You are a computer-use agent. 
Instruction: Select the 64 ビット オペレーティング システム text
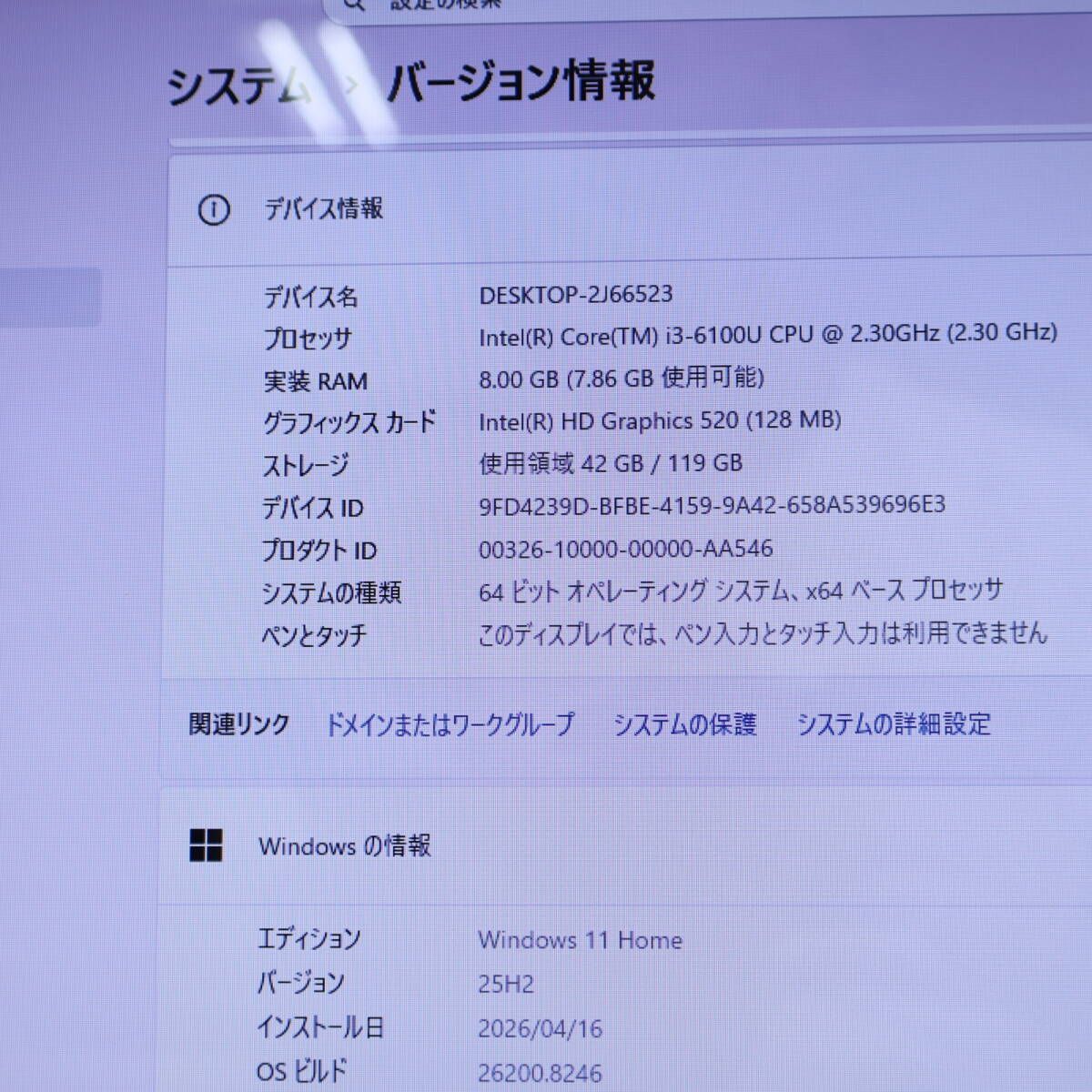741,591
